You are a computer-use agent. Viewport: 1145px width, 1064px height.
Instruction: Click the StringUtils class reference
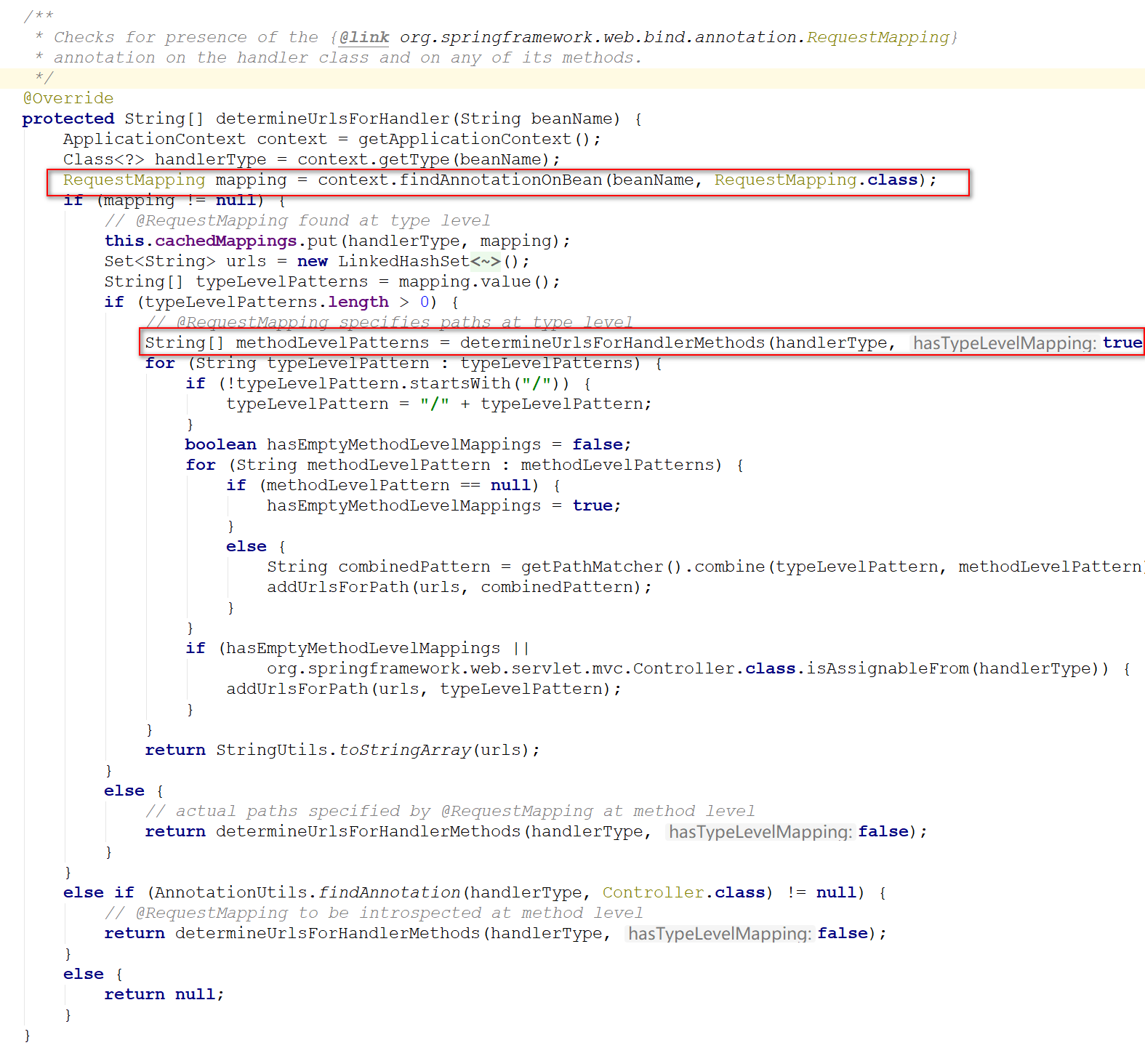coord(272,750)
